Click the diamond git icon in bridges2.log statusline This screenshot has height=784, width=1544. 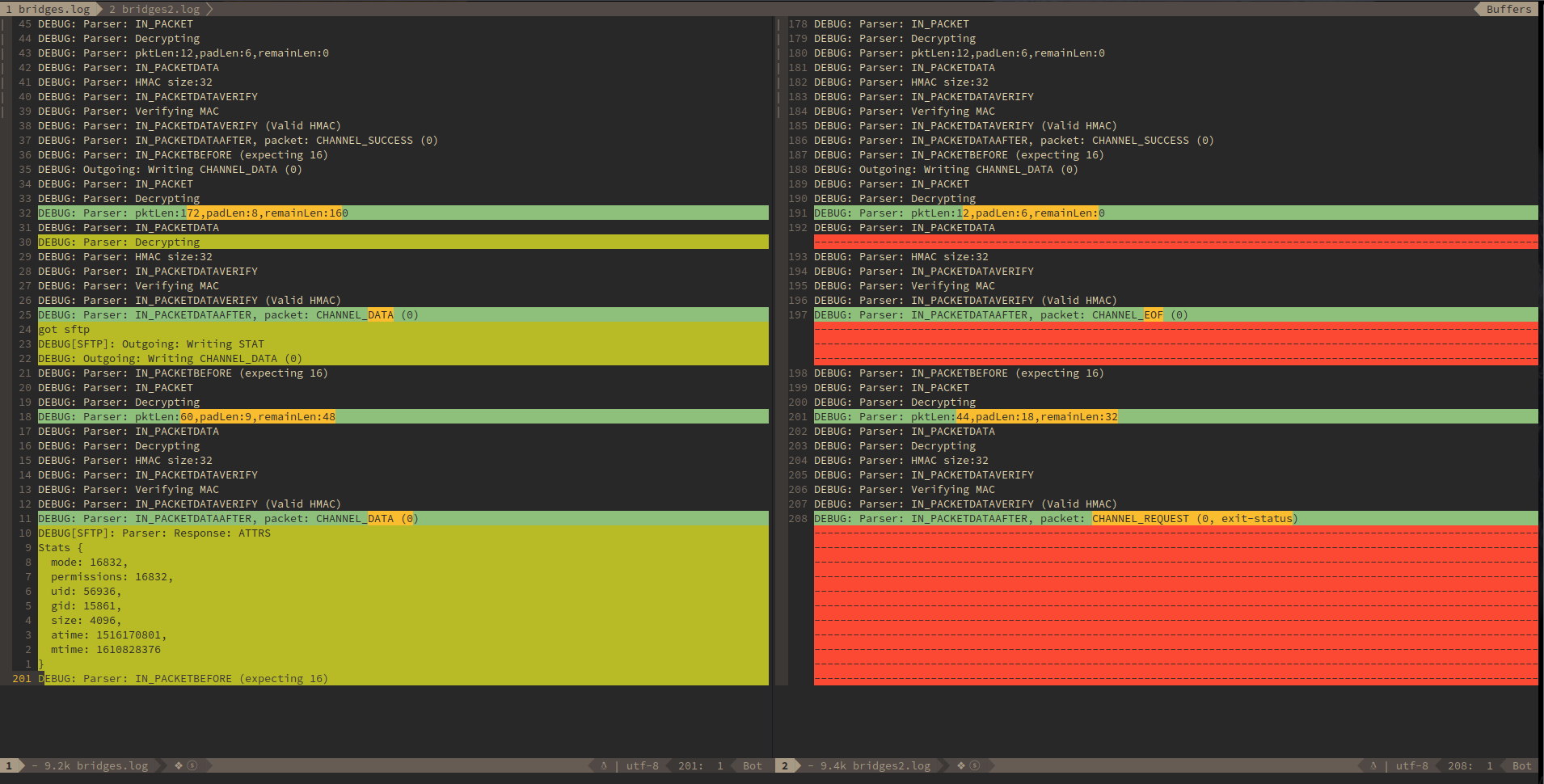[962, 765]
